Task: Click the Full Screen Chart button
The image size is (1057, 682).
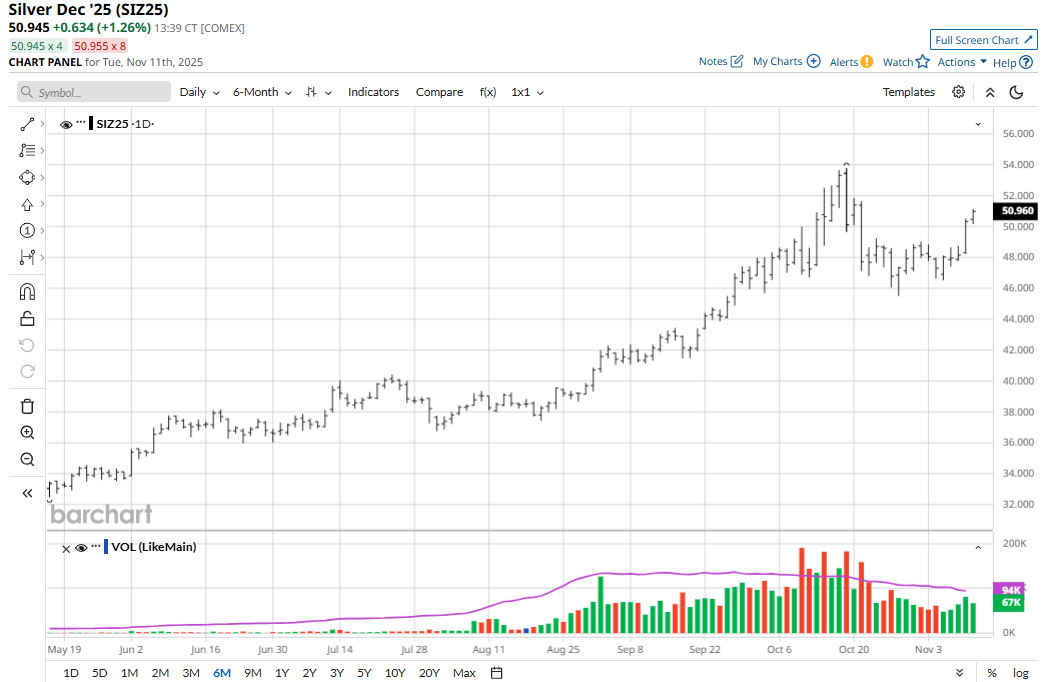Action: (984, 40)
